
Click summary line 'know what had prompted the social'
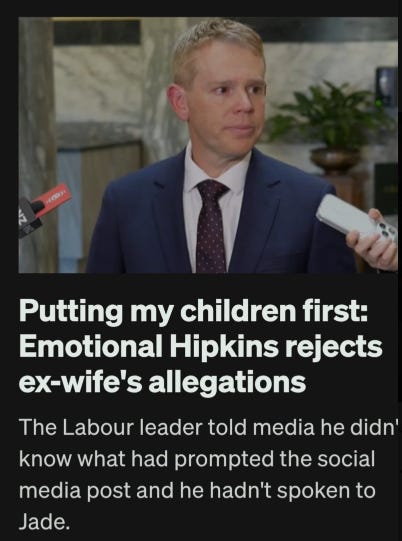pos(197,459)
